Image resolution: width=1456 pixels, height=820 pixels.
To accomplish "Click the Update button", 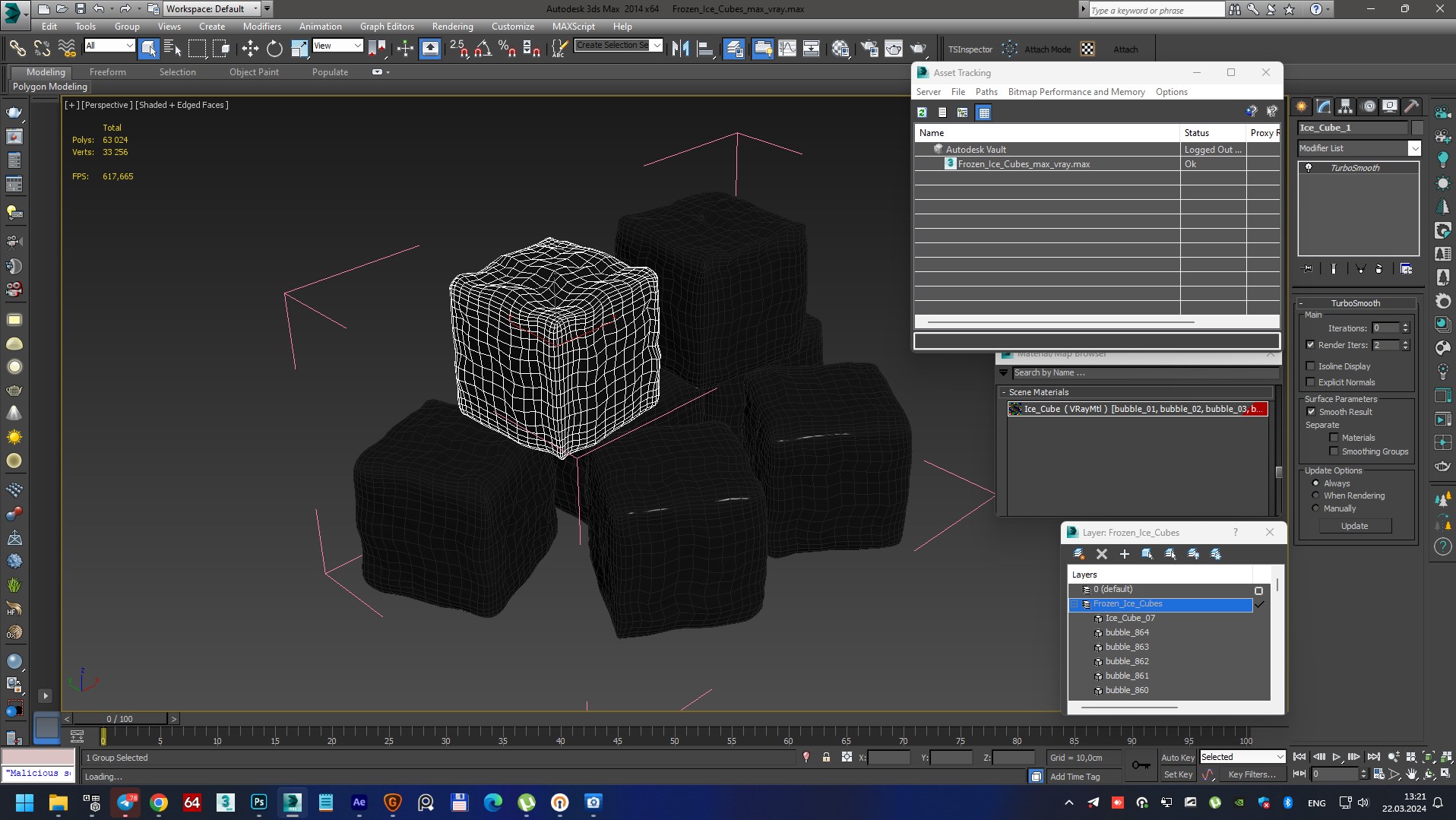I will click(1354, 526).
